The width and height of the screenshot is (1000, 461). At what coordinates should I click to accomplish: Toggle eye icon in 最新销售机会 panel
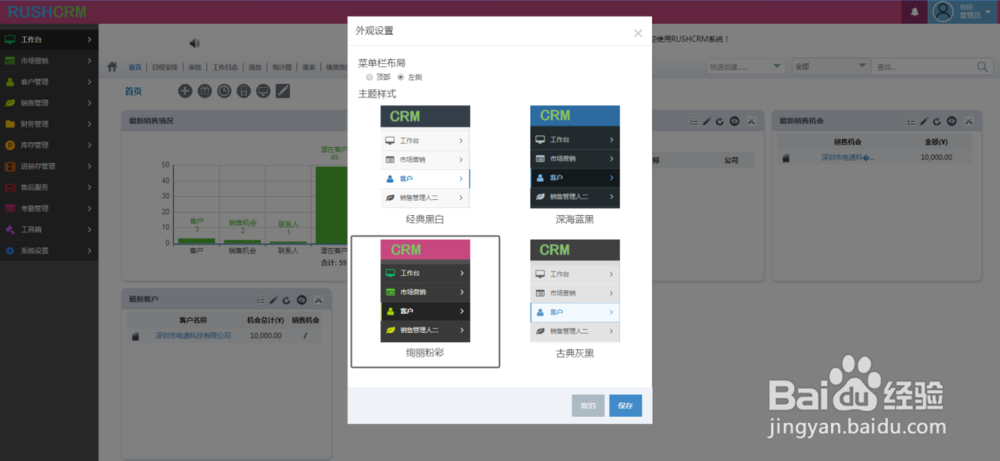tap(952, 121)
